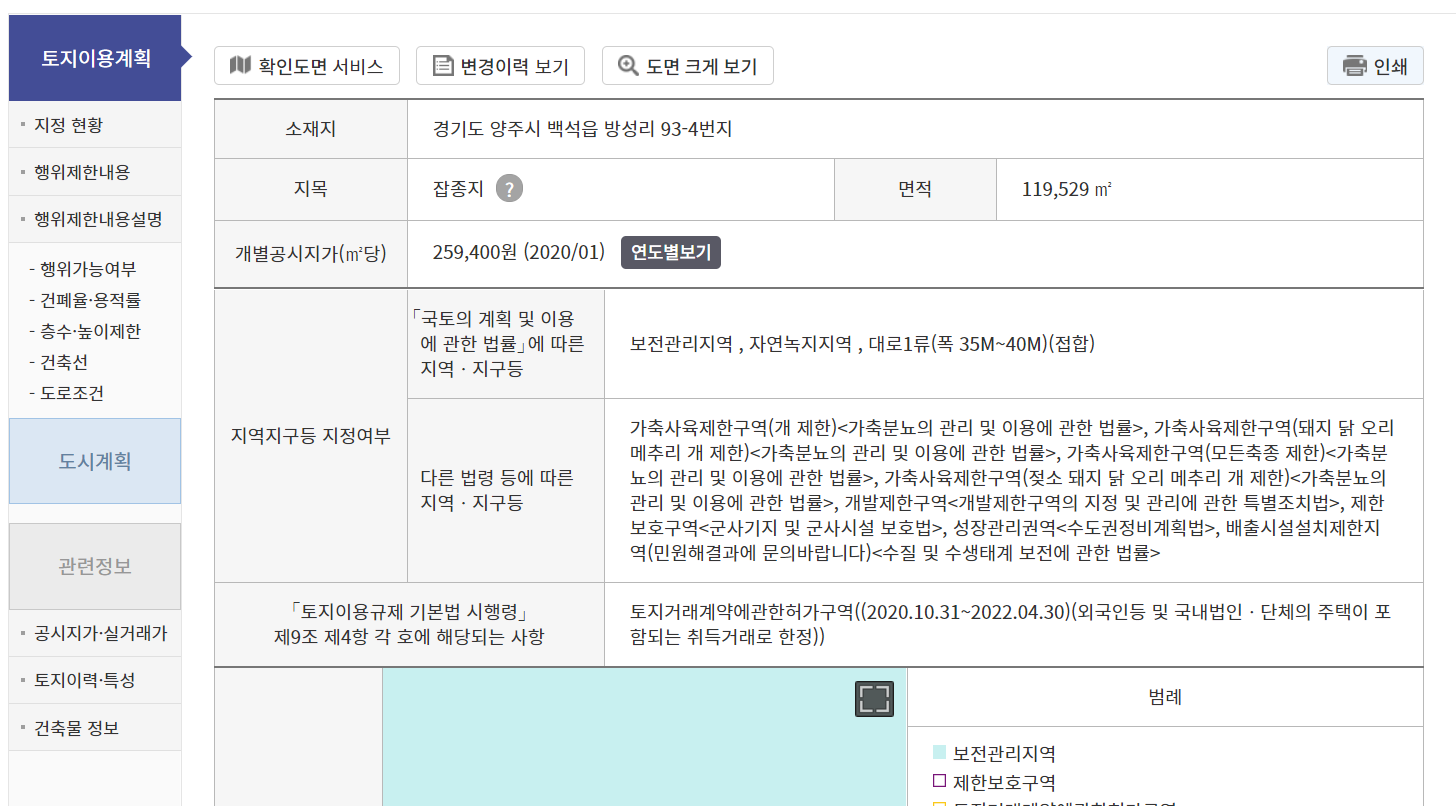Select the 토지이용계획 tab

point(96,58)
